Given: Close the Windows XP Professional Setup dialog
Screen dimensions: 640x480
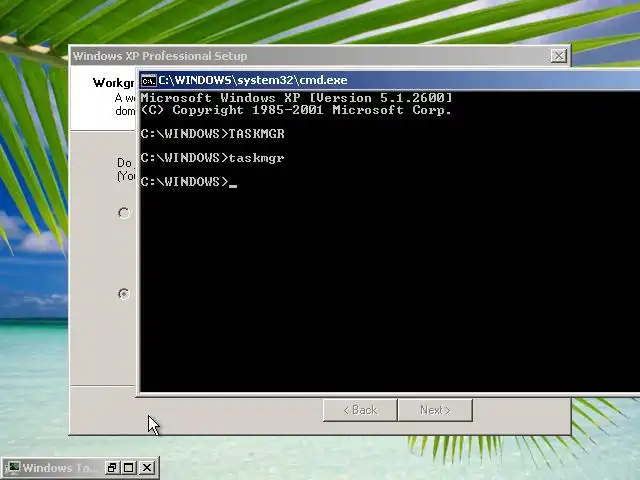Looking at the screenshot, I should (558, 56).
